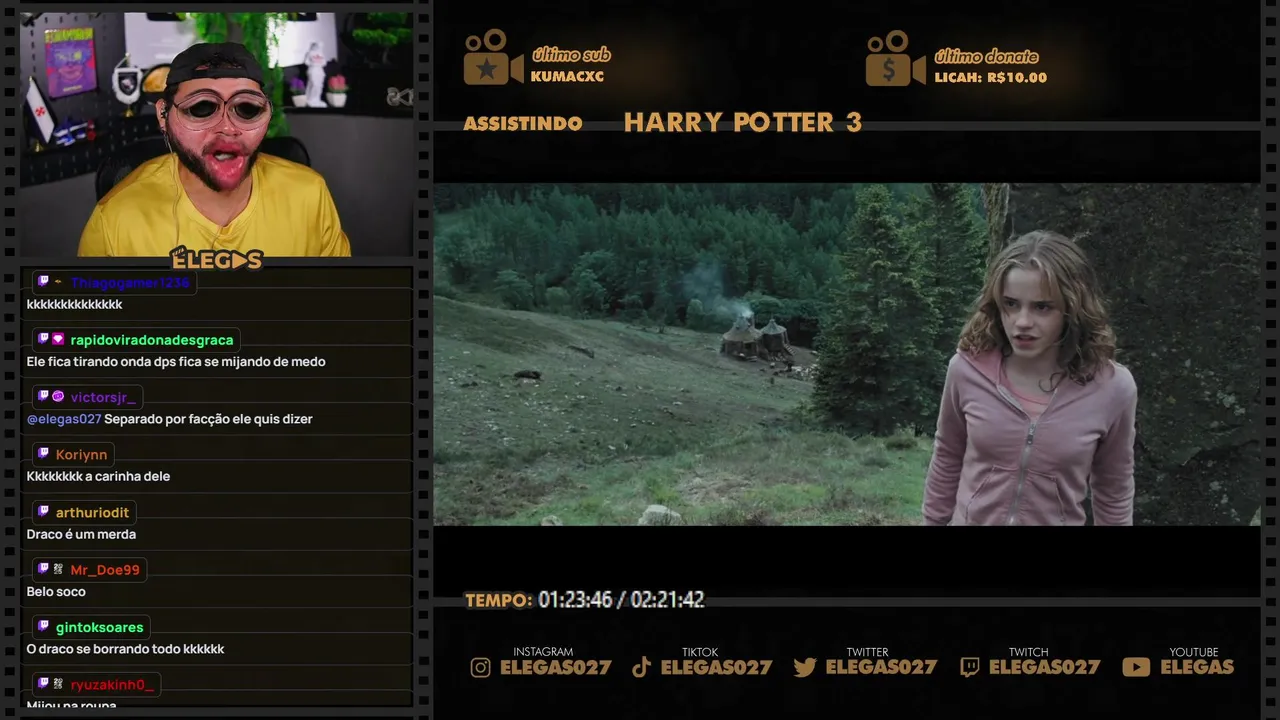
Task: Click Twitch badge beside gintoksoares
Action: [x=43, y=627]
